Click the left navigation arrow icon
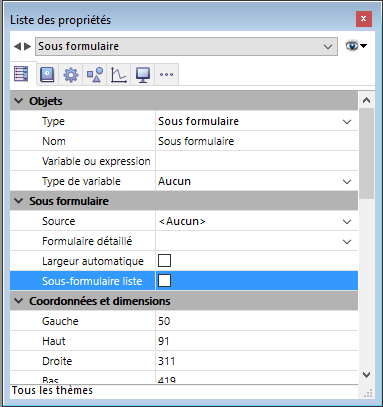The height and width of the screenshot is (407, 383). click(17, 46)
